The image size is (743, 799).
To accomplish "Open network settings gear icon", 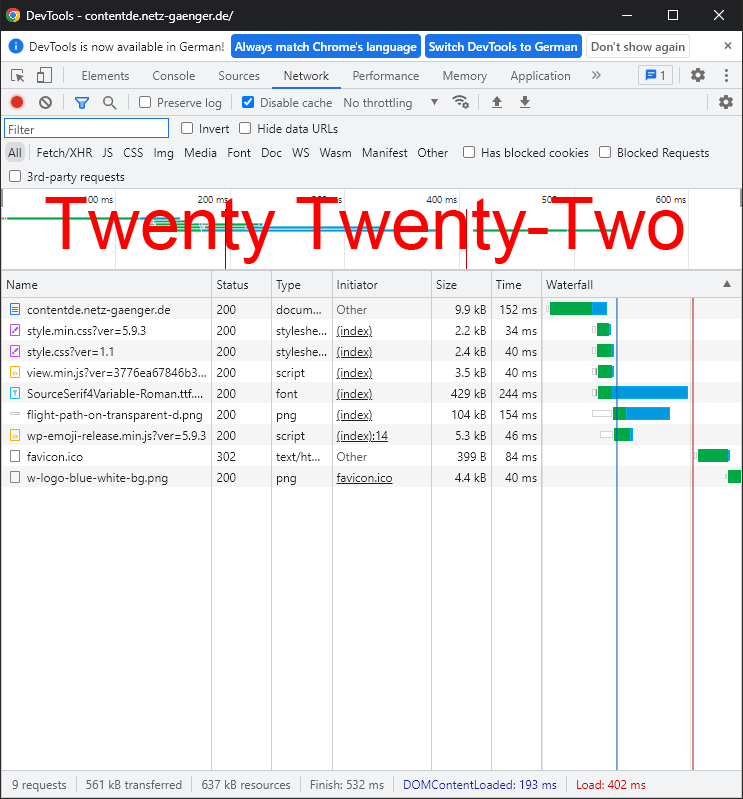I will pos(726,102).
